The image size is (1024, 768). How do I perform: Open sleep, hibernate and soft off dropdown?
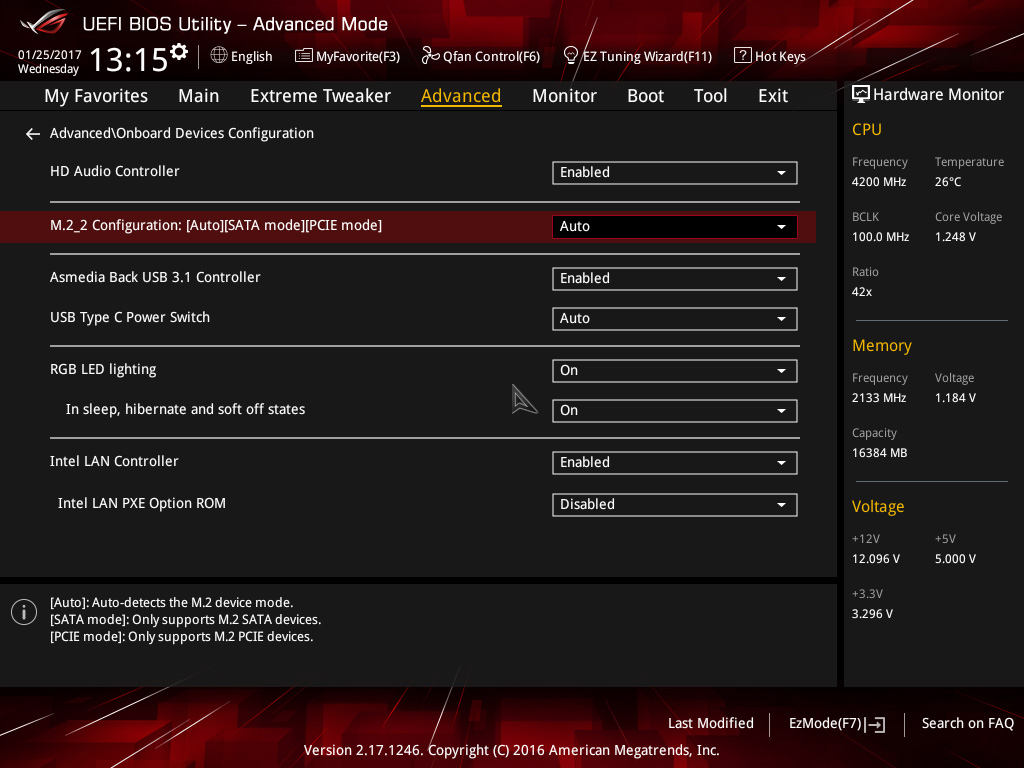[675, 411]
